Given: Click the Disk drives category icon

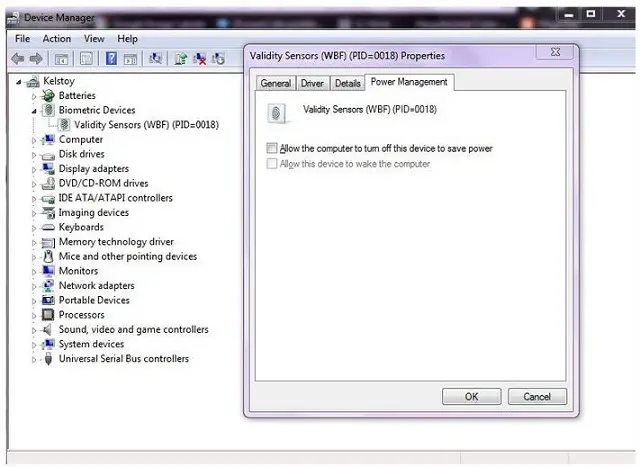Looking at the screenshot, I should (48, 155).
